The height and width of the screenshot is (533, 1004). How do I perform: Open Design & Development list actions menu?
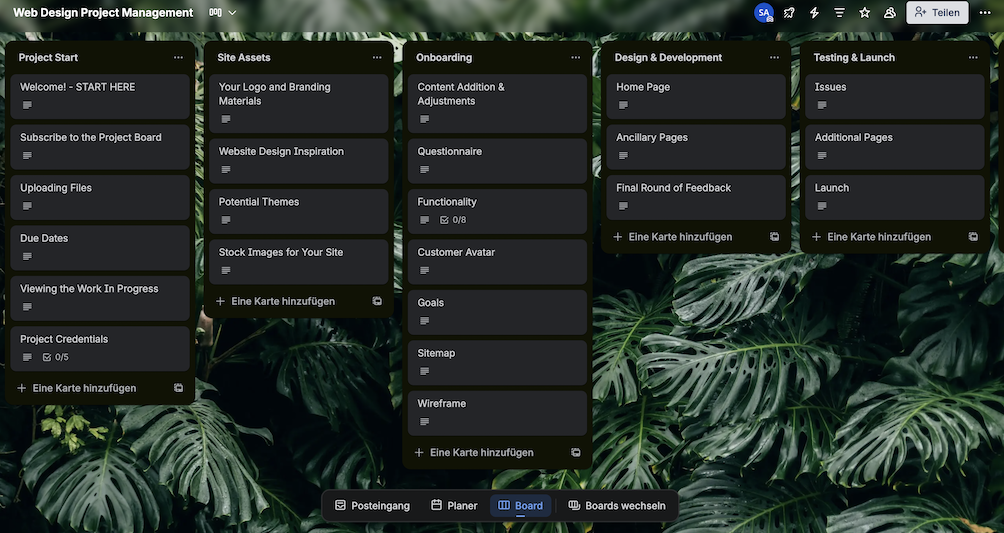774,57
